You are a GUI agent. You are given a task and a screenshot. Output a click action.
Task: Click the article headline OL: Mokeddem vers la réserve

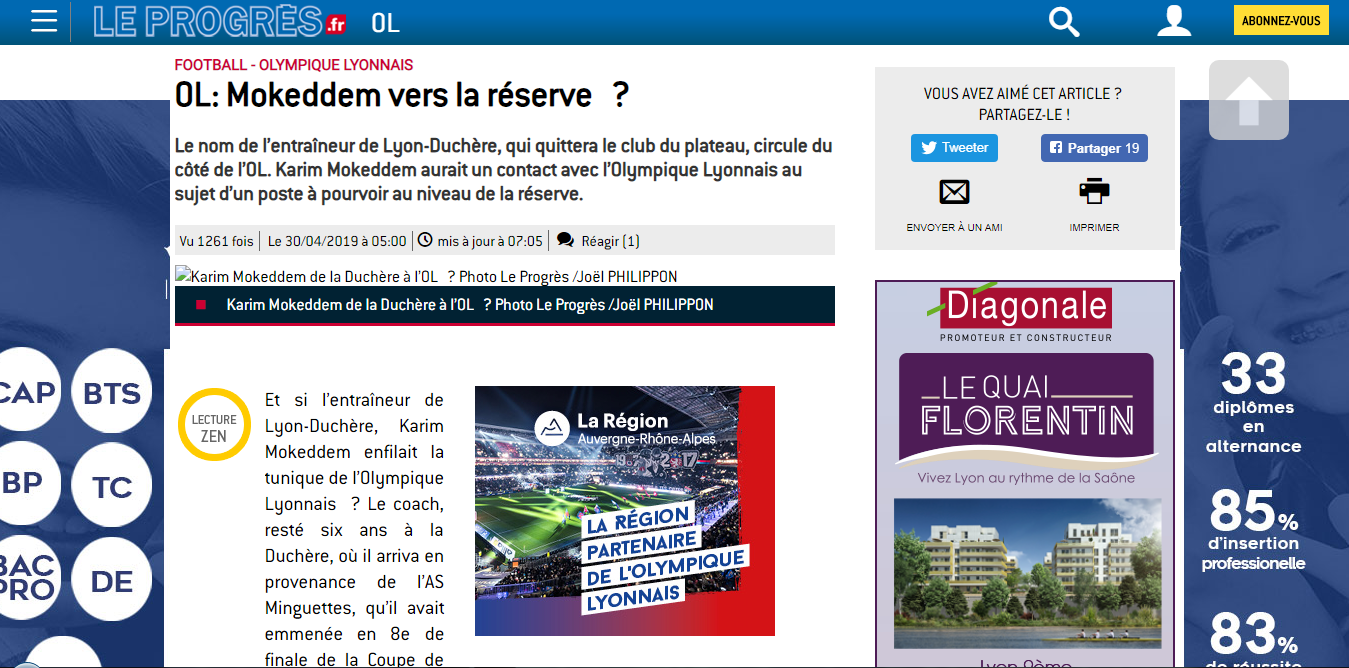[x=402, y=95]
